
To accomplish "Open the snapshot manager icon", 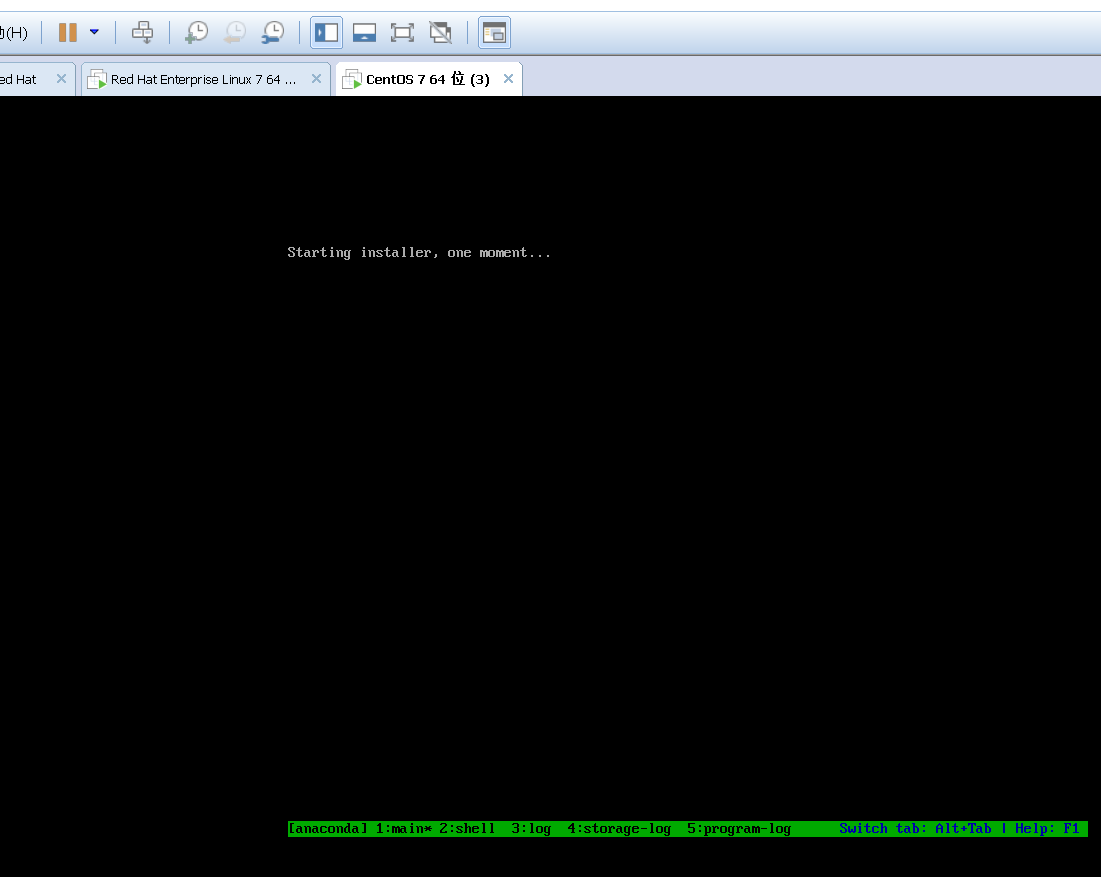I will 272,32.
